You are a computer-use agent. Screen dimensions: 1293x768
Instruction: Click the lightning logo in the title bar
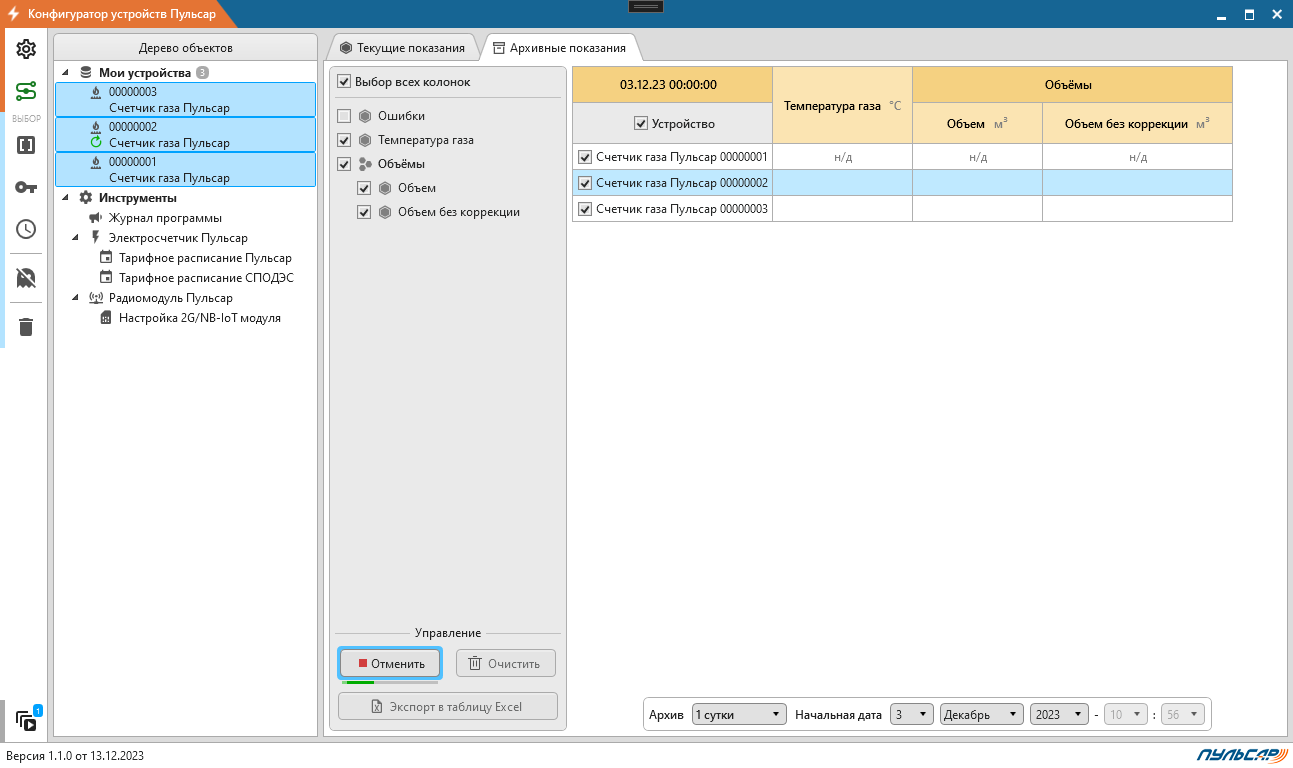pyautogui.click(x=14, y=15)
